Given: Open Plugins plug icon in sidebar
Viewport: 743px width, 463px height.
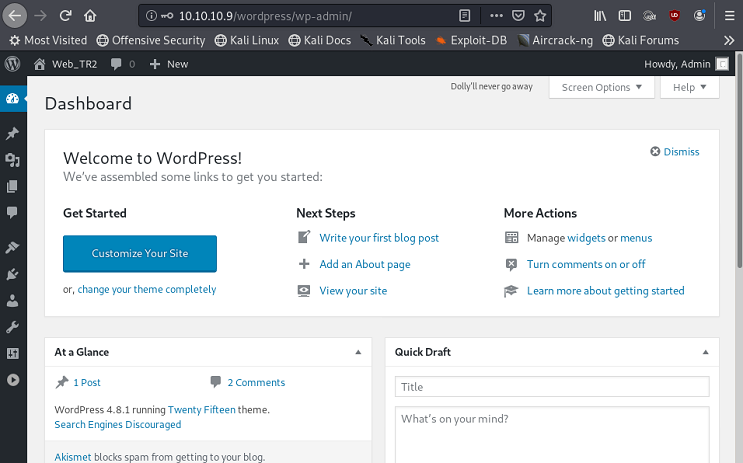Looking at the screenshot, I should (x=12, y=274).
